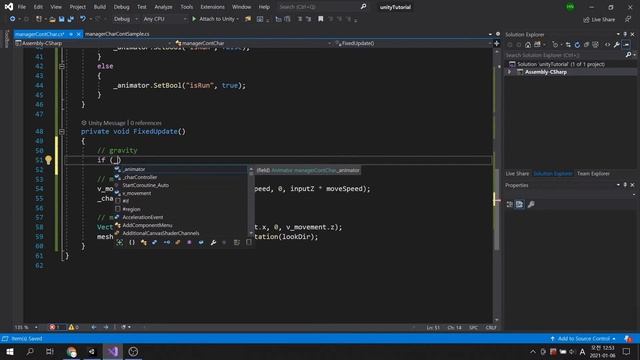Click the Undo arrow icon
640x360 pixels.
click(83, 19)
